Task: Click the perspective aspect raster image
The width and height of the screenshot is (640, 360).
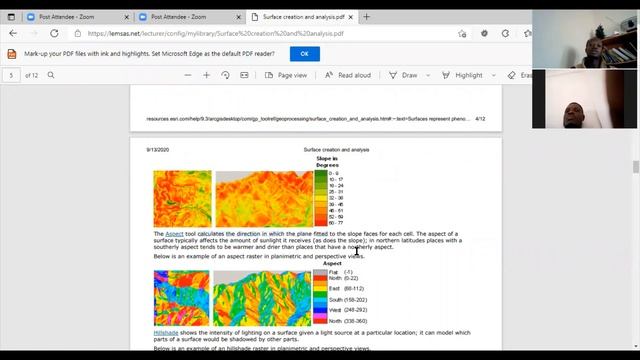Action: (x=262, y=298)
